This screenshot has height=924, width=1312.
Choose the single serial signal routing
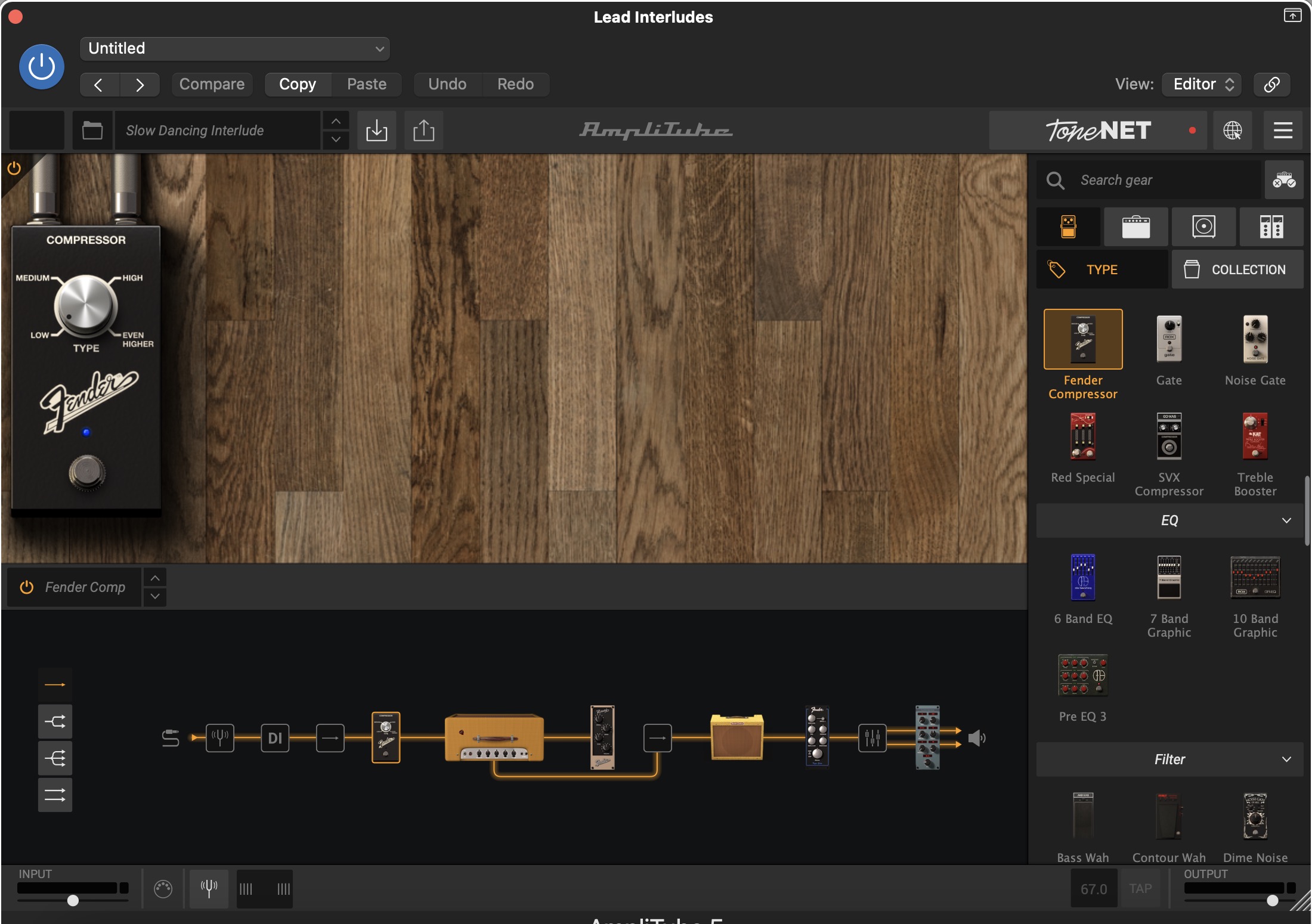tap(55, 685)
